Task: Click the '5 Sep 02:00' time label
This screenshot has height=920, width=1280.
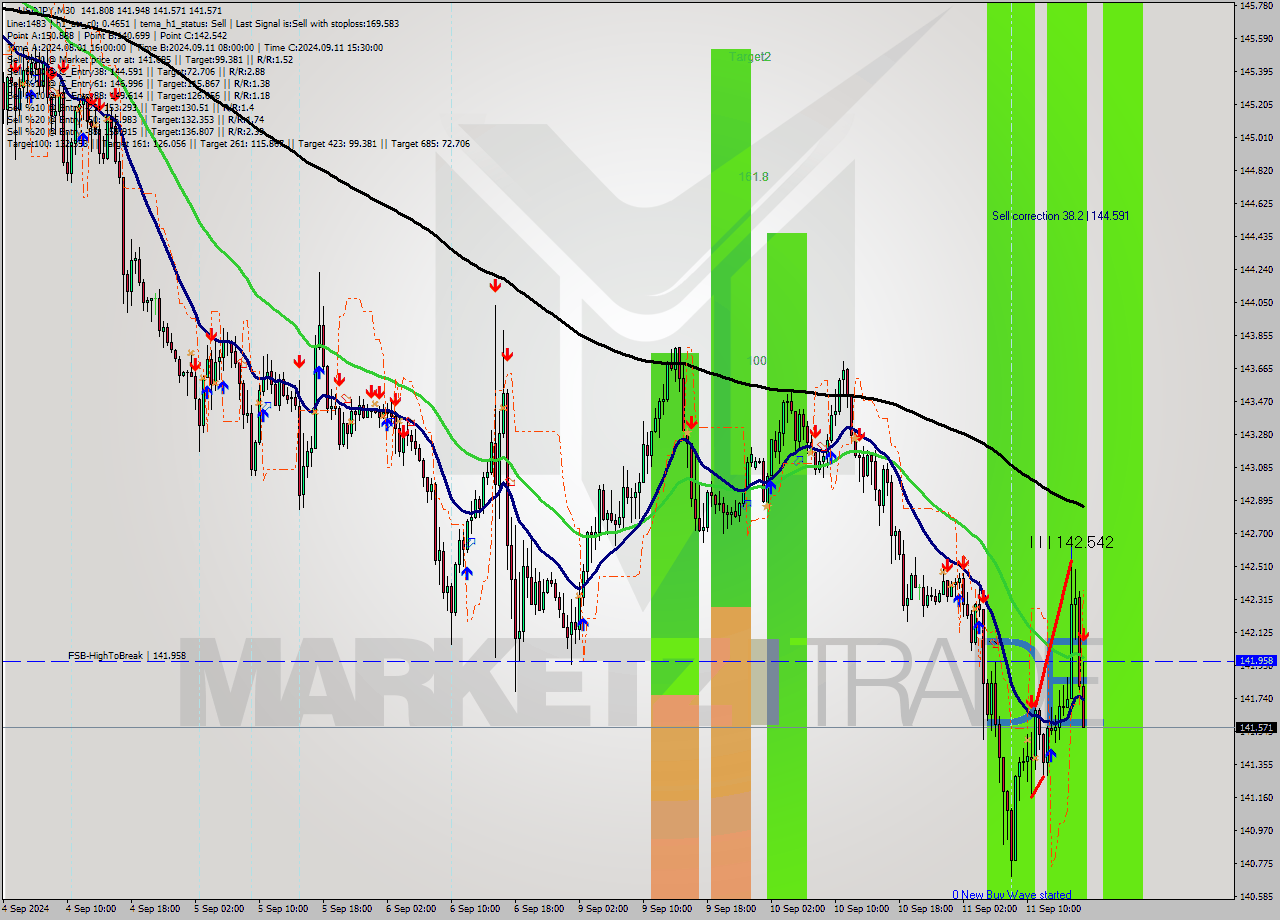Action: (x=219, y=909)
